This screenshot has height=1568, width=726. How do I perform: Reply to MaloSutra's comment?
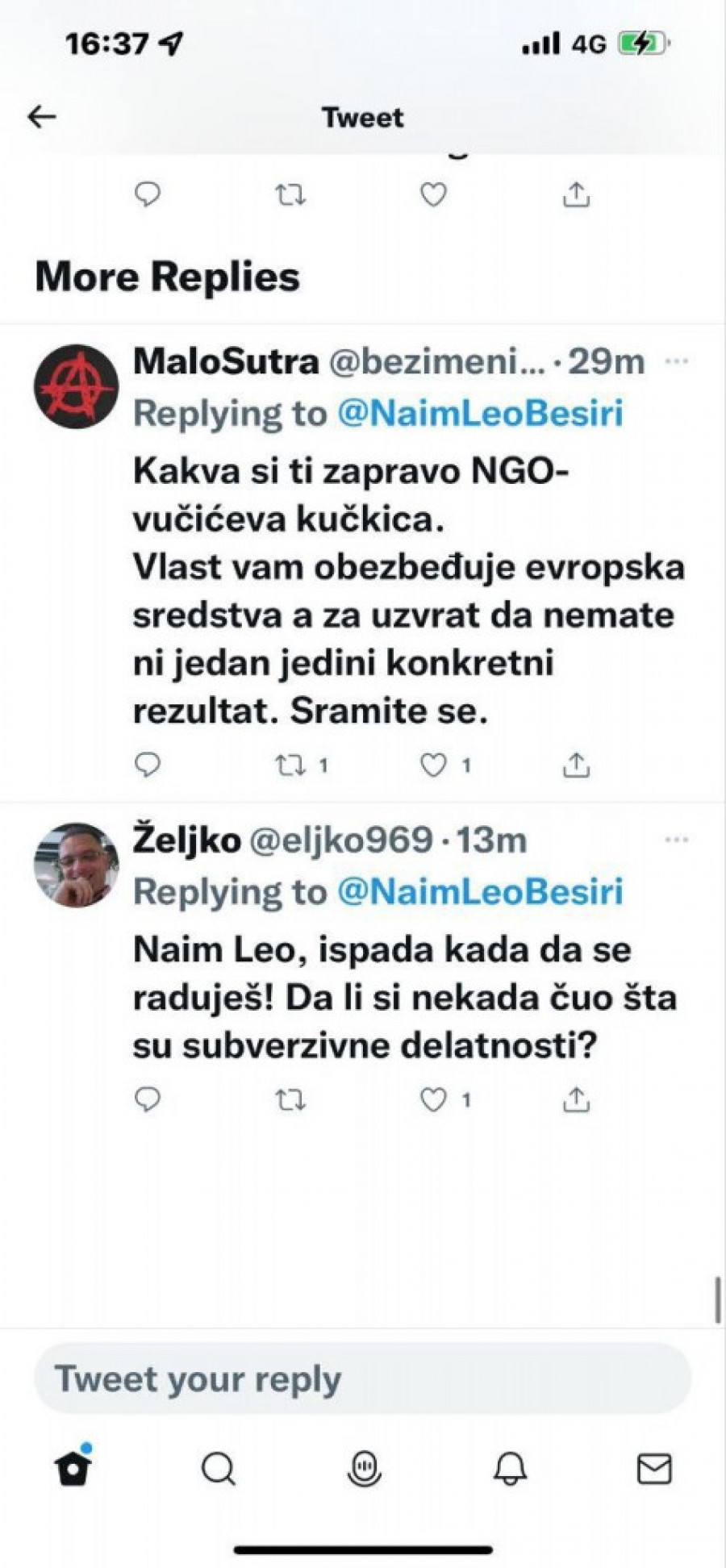click(148, 765)
